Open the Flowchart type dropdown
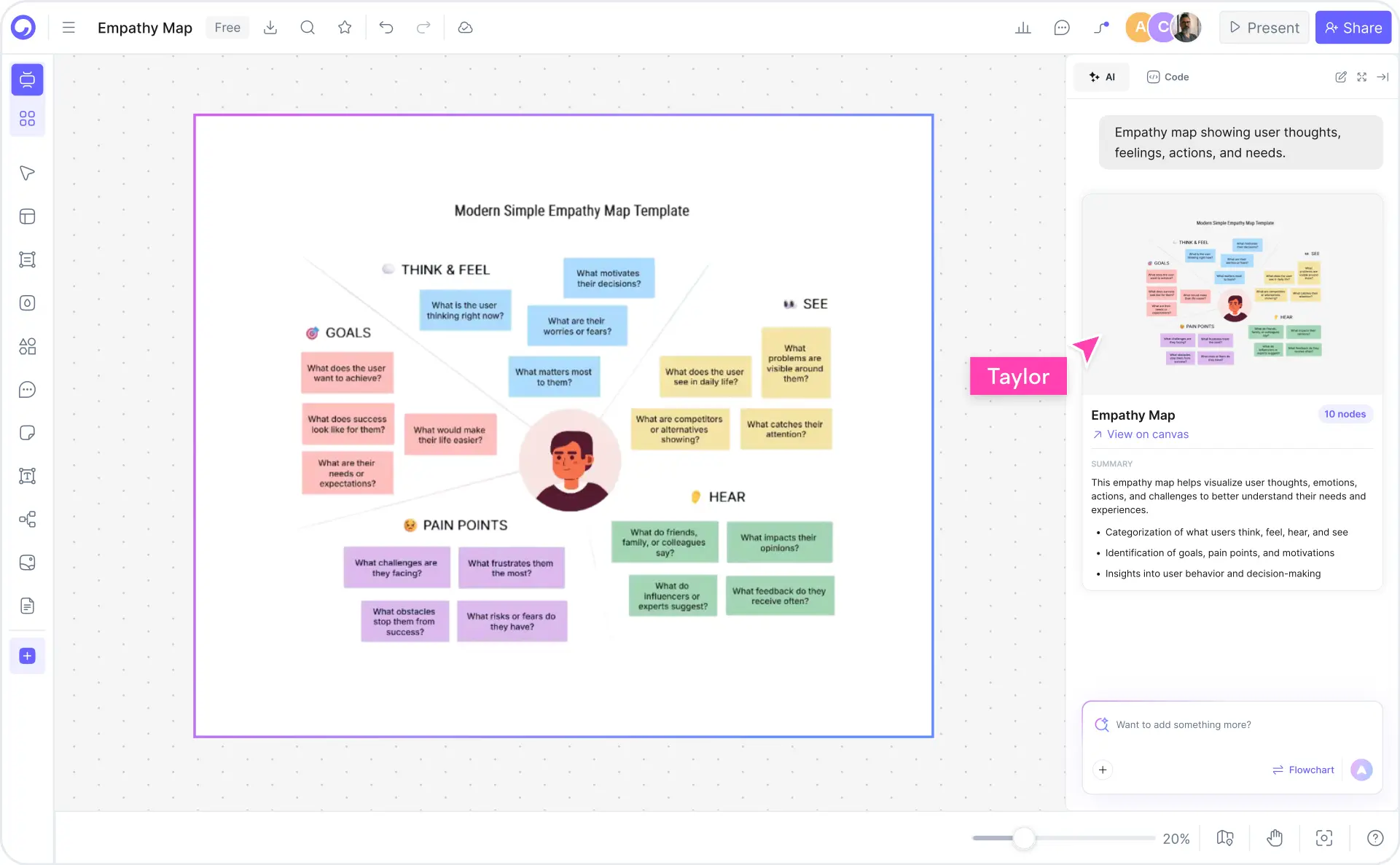 (x=1303, y=770)
